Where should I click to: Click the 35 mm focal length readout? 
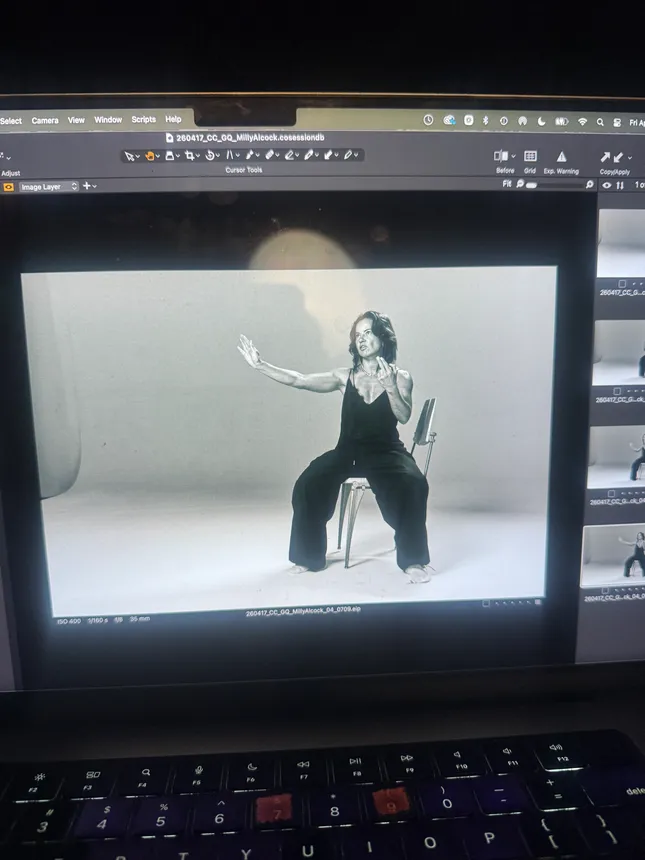[x=140, y=619]
